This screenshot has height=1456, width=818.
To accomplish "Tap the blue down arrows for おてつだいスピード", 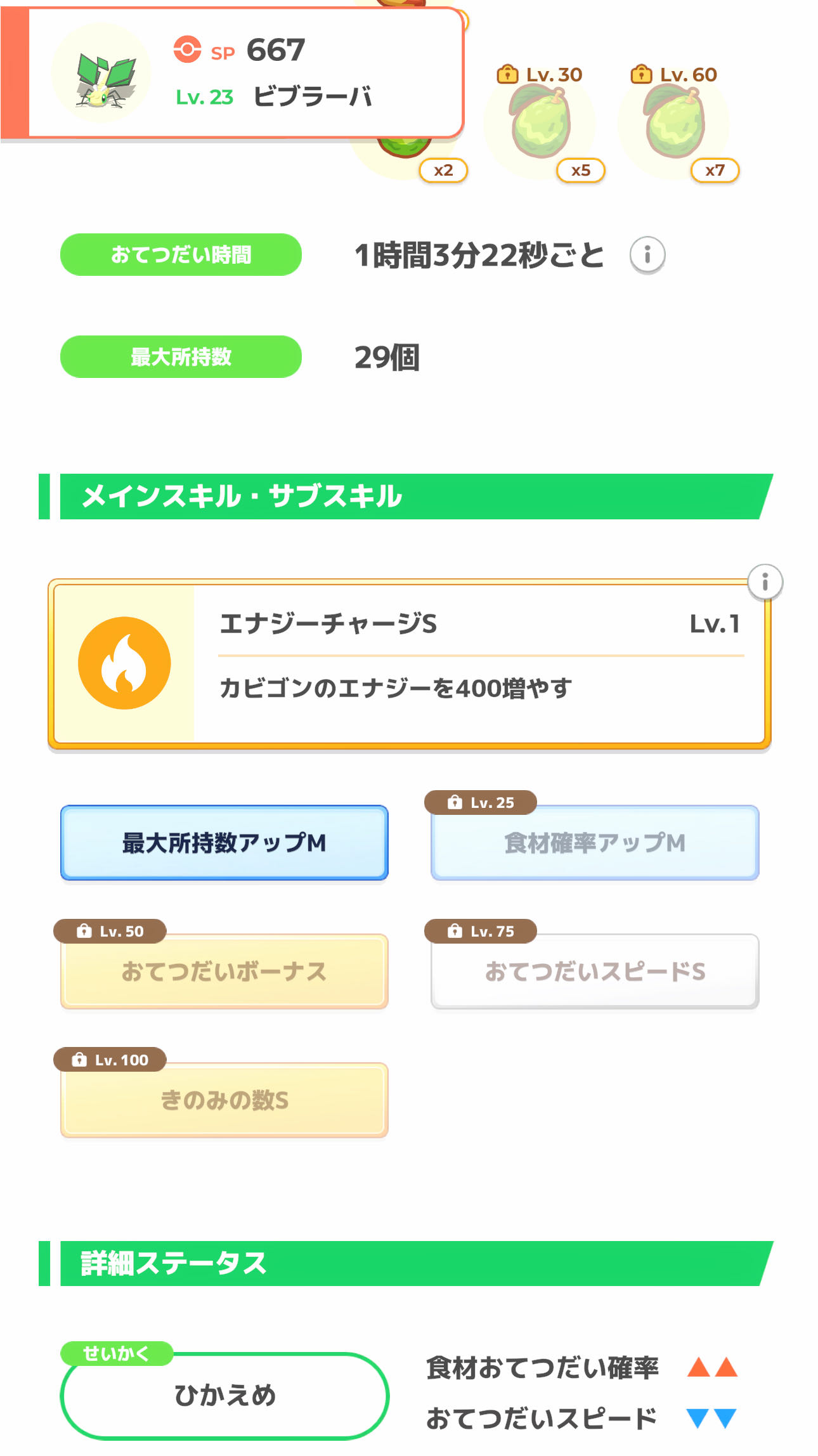I will click(711, 1418).
